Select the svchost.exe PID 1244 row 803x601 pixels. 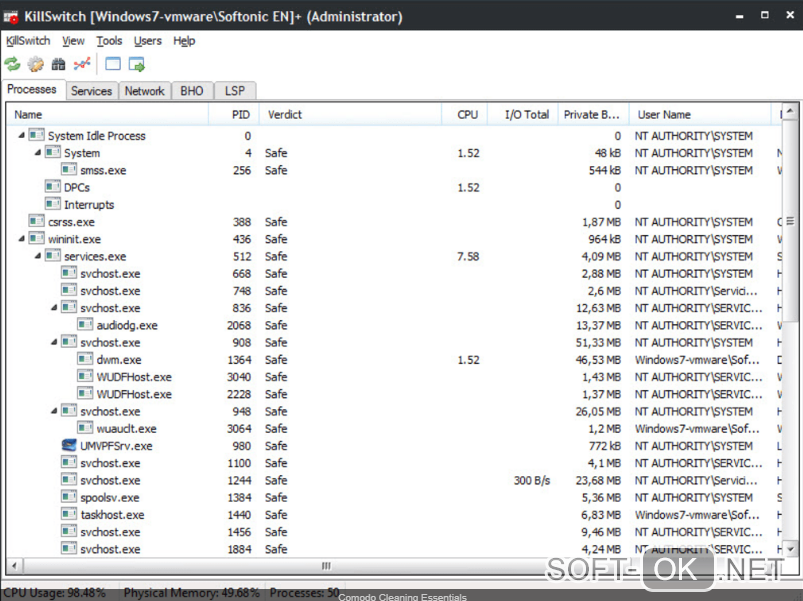394,480
